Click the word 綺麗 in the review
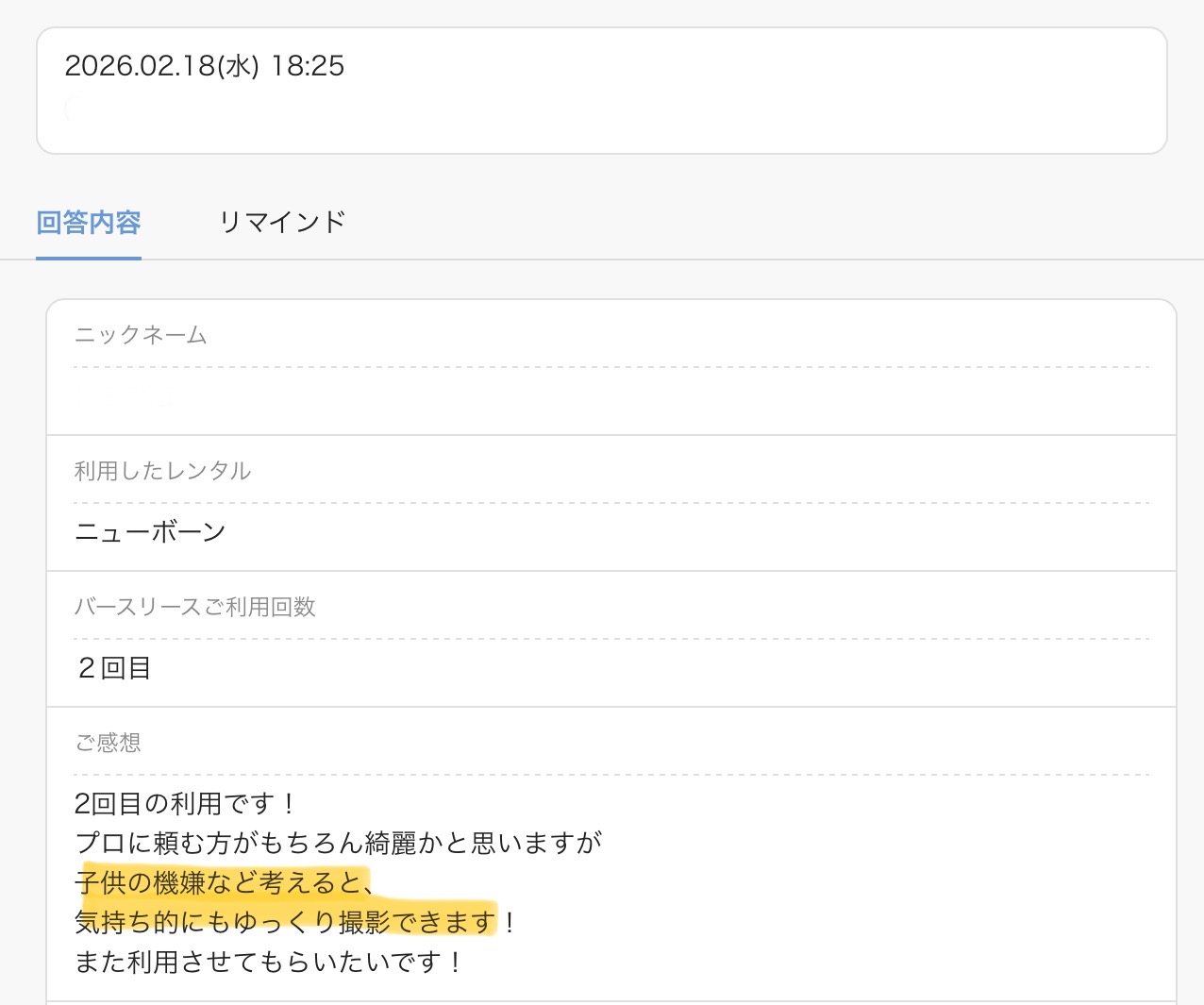Screen dimensions: 1204x1005 390,843
